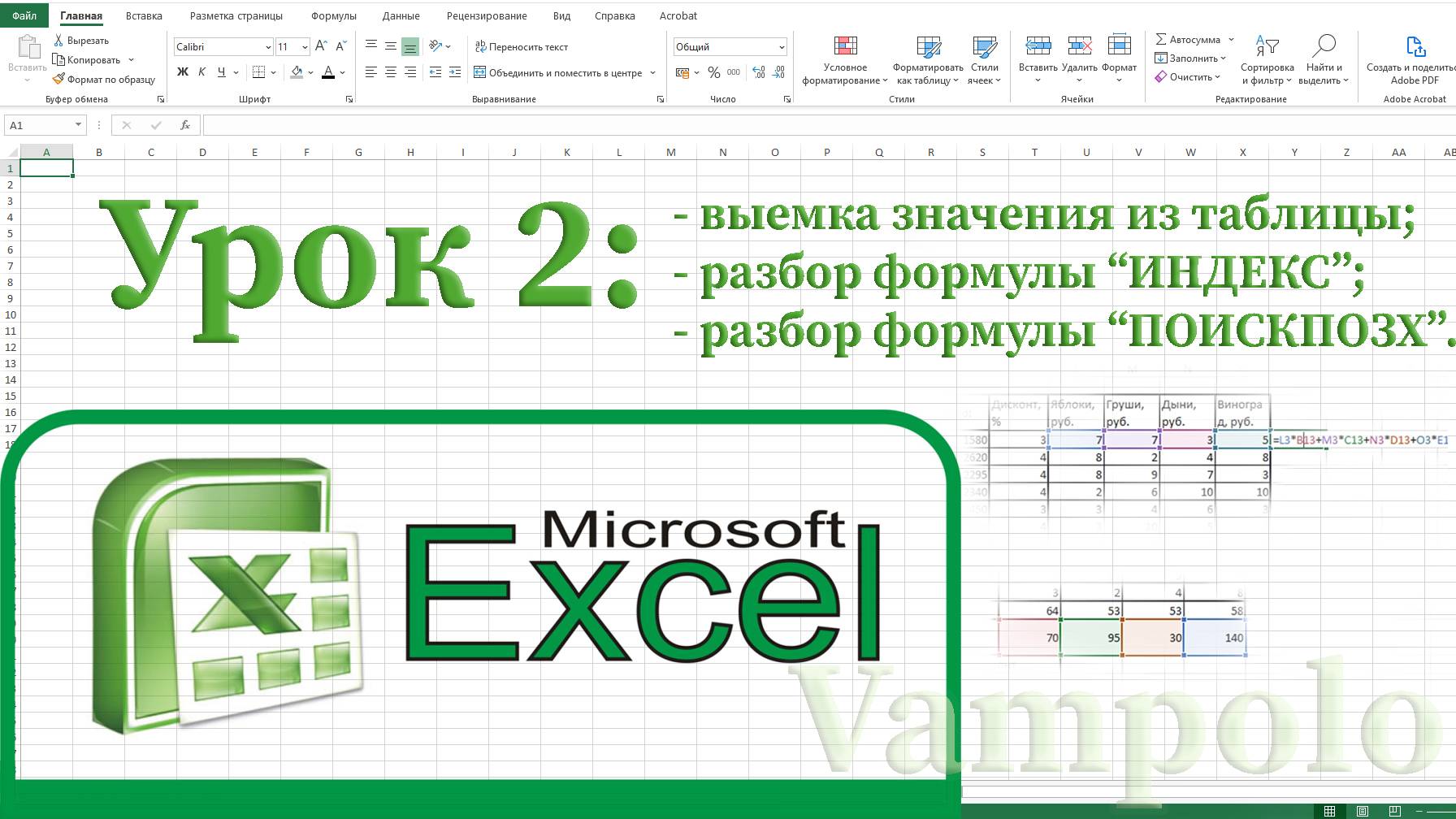Toggle Bold (Ж) formatting
The height and width of the screenshot is (819, 1456).
(183, 71)
